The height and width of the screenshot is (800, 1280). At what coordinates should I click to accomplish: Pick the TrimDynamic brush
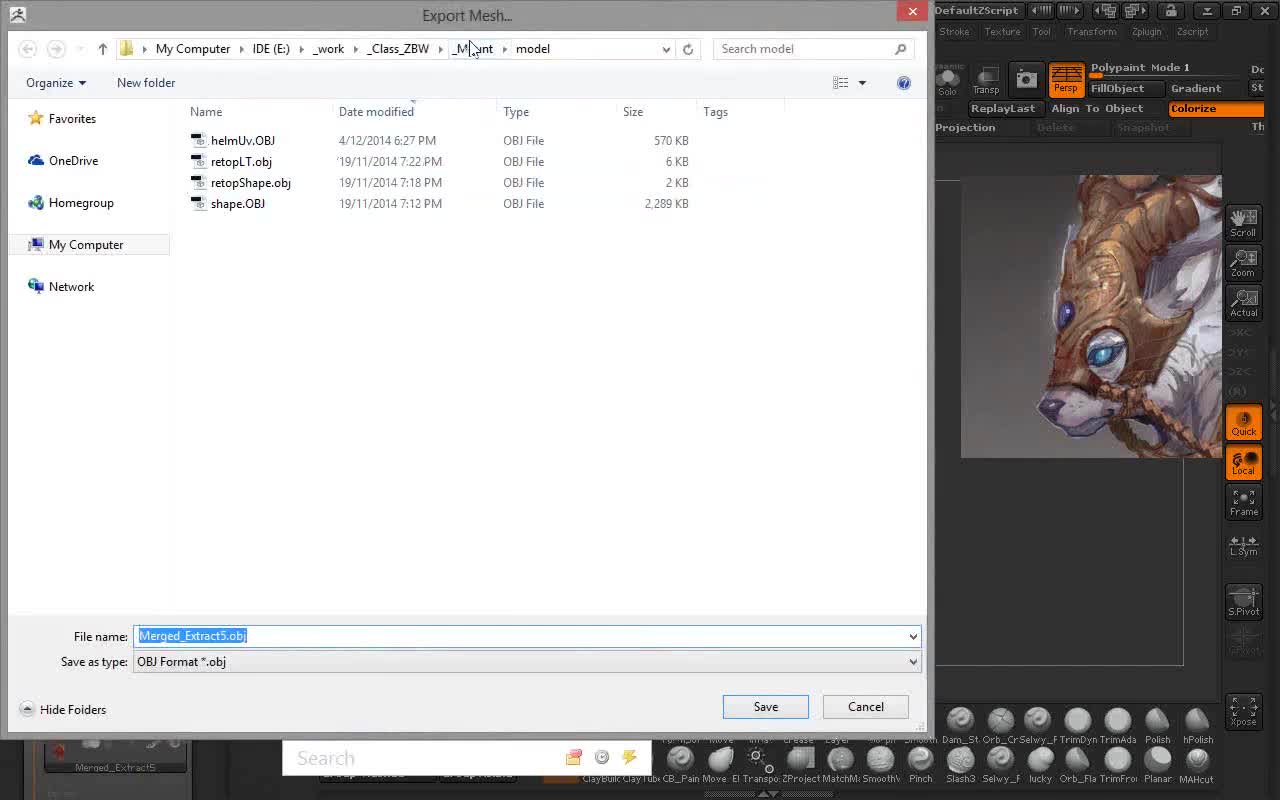tap(1078, 727)
